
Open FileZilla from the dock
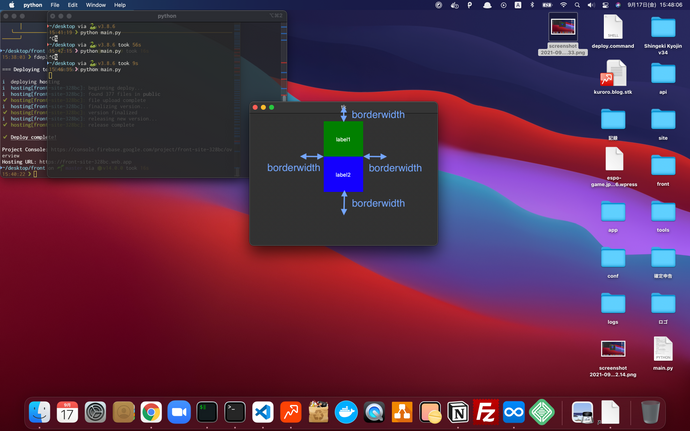[x=486, y=411]
